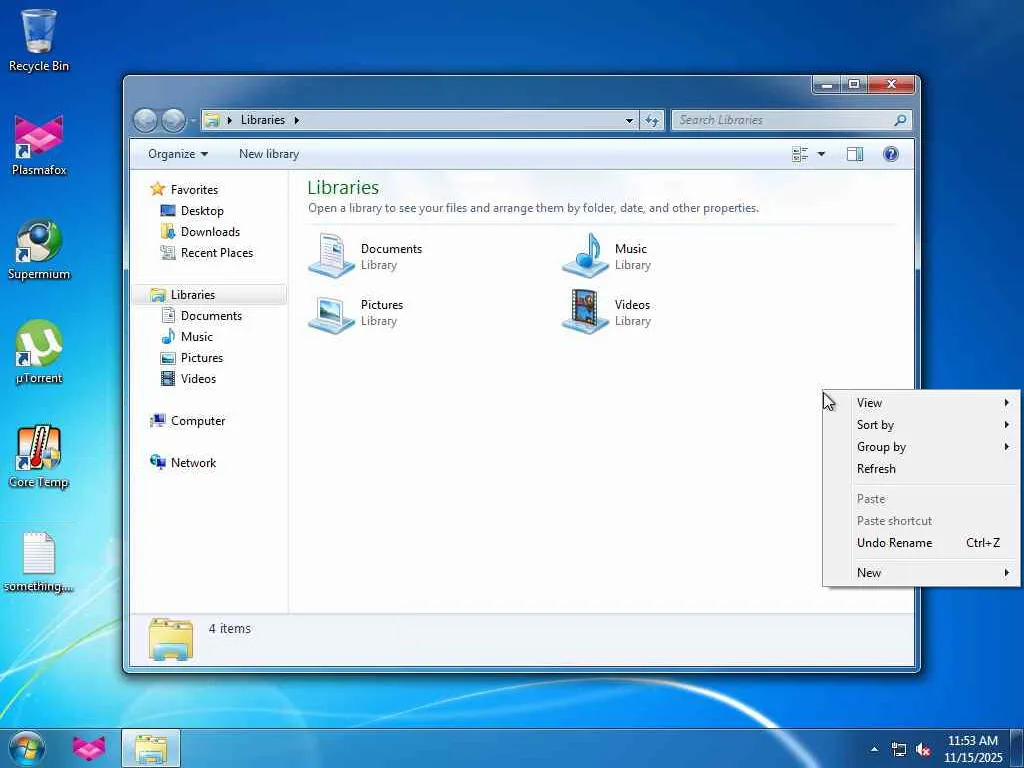Screen dimensions: 1024x768
Task: Open the Start menu orb
Action: tap(27, 748)
